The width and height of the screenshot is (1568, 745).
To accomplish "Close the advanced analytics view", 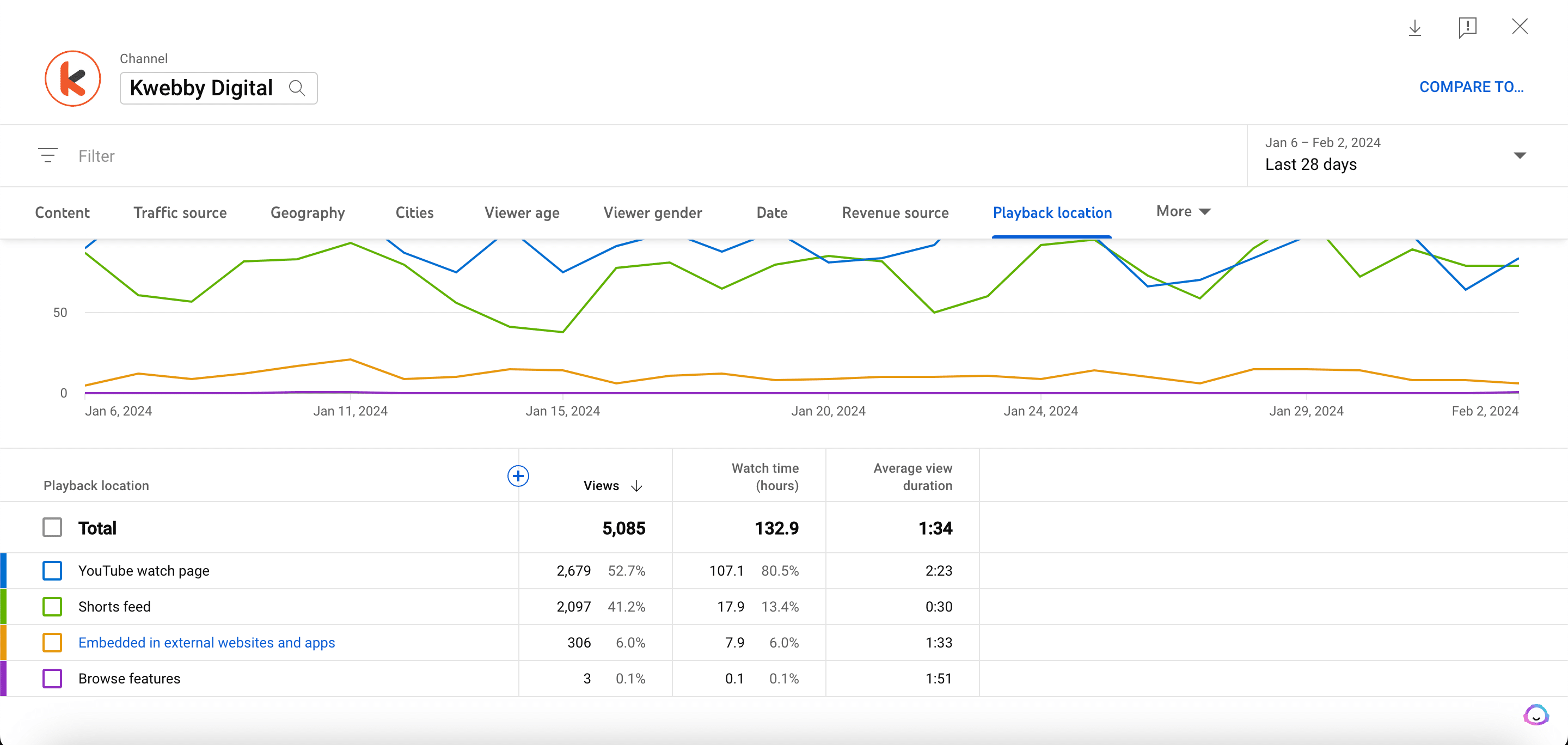I will [x=1520, y=26].
